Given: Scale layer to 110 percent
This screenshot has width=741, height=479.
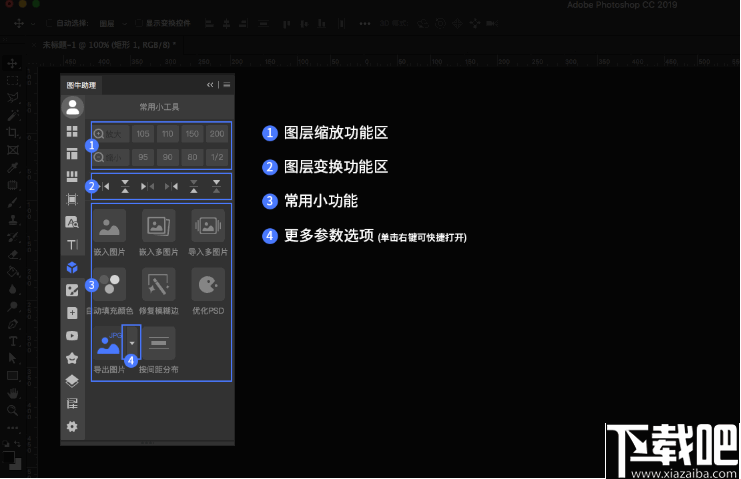Looking at the screenshot, I should (x=168, y=134).
